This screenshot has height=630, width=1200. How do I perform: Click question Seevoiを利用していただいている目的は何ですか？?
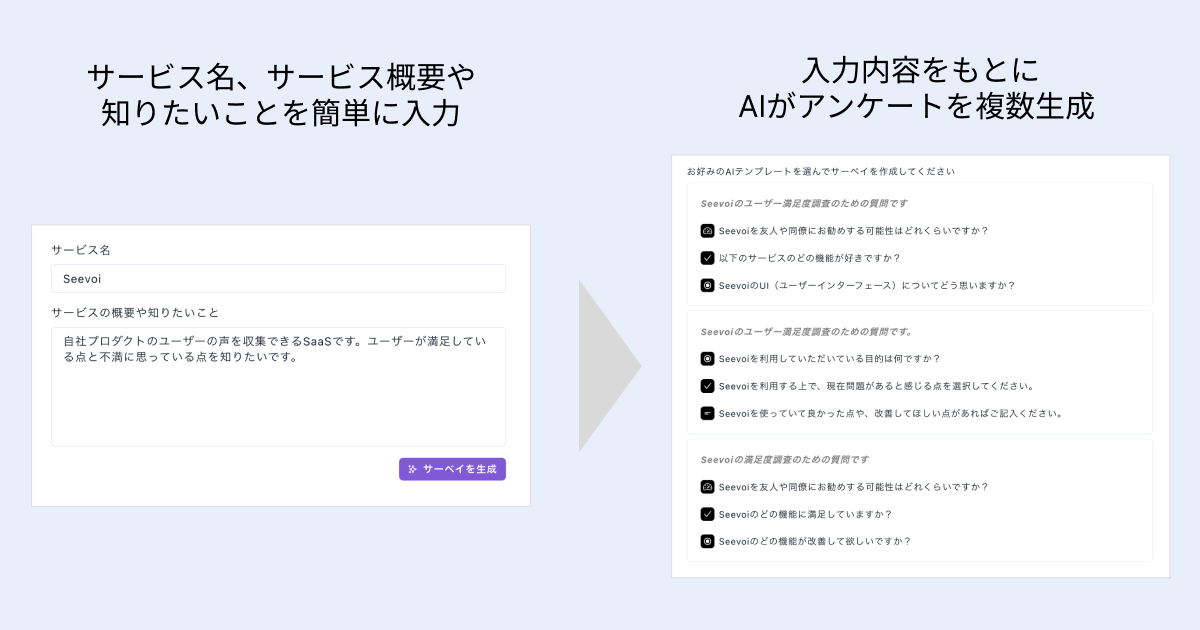829,358
